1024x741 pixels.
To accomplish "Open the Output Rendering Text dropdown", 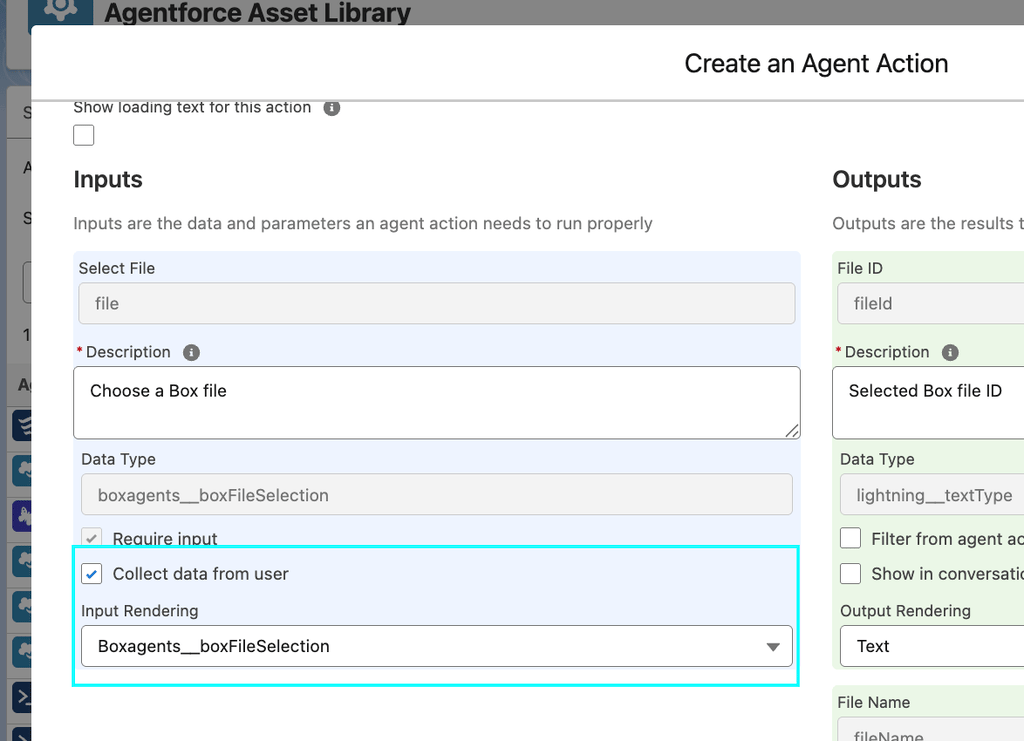I will [933, 646].
